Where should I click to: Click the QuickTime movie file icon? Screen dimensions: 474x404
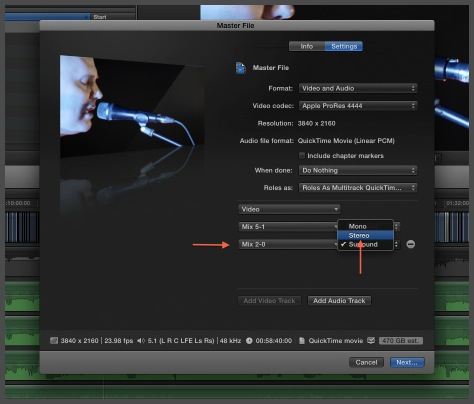coord(302,341)
